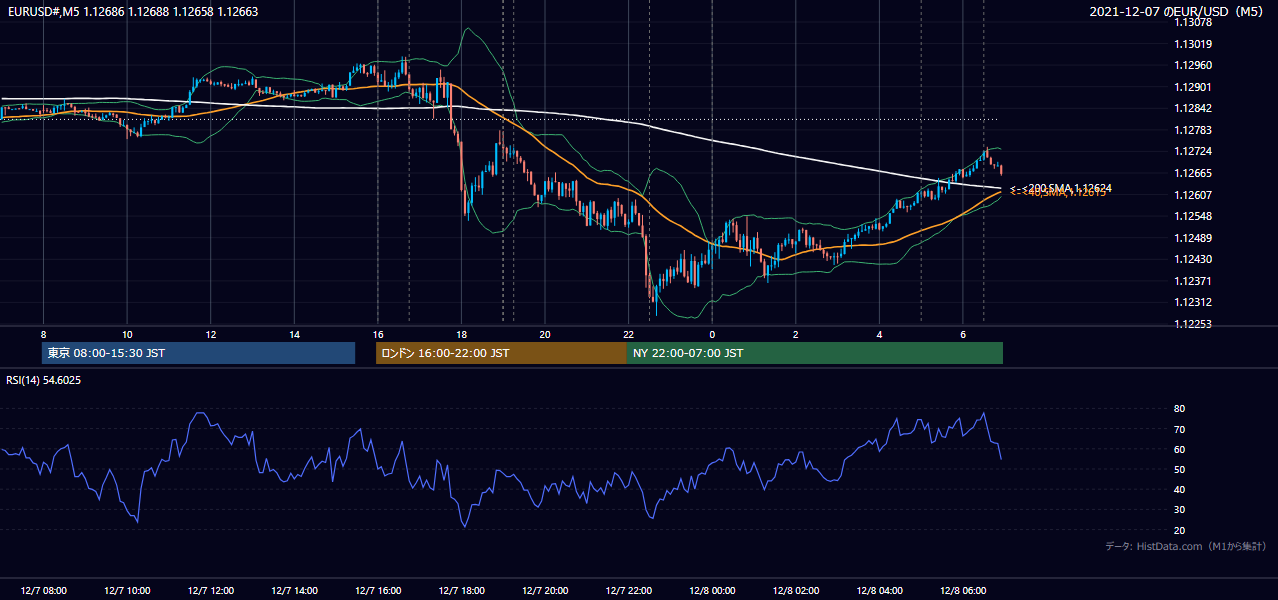Click RSI scale value 20

tap(1180, 530)
